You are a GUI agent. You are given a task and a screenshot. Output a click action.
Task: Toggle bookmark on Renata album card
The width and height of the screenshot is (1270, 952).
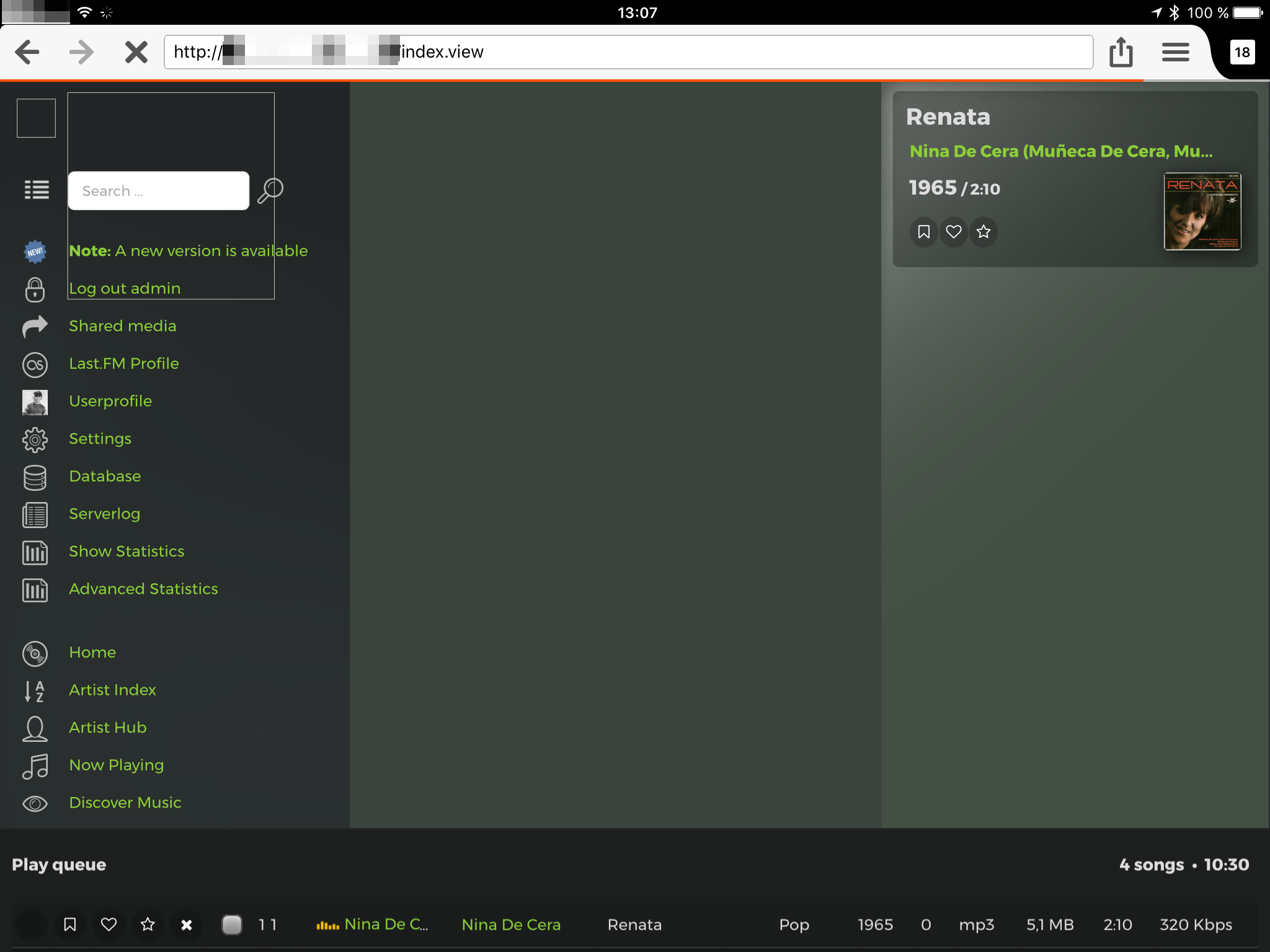[924, 232]
